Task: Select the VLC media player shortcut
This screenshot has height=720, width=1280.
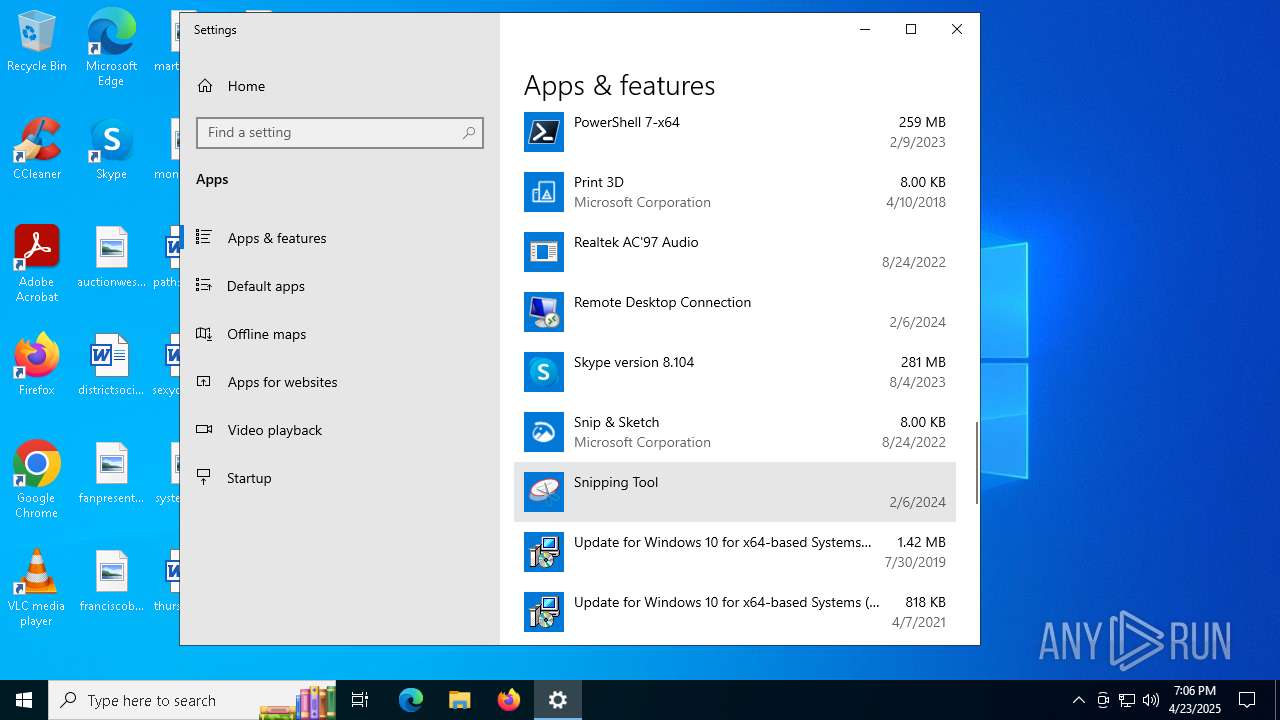Action: [x=37, y=588]
